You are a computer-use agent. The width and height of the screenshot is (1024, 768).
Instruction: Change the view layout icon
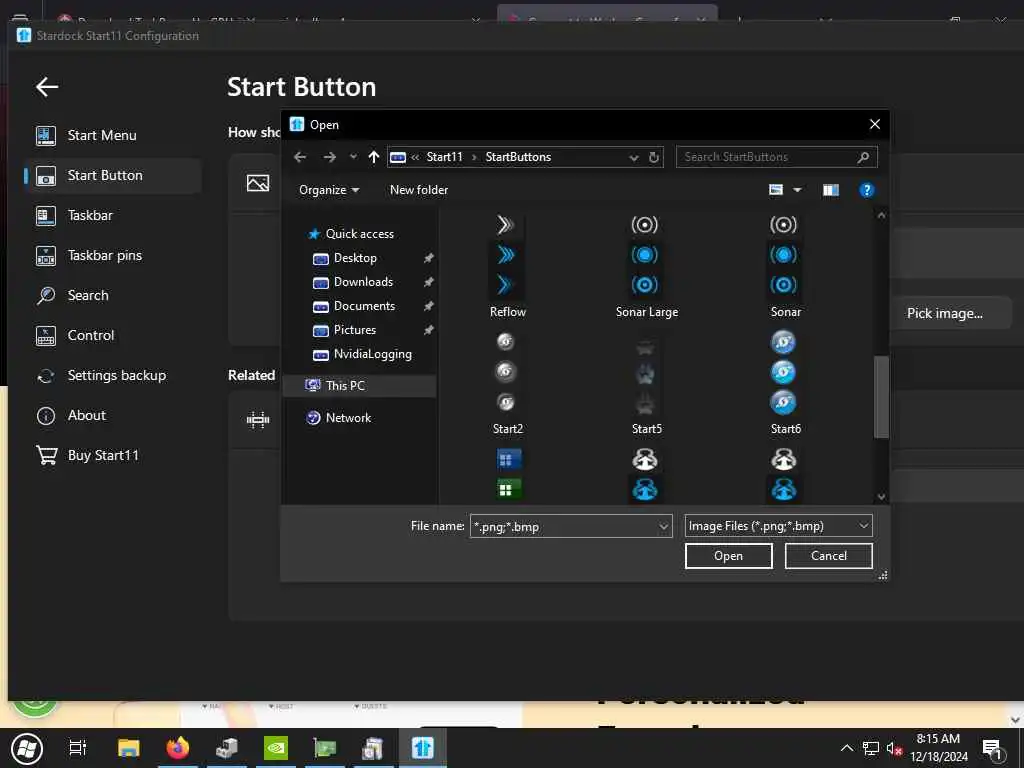point(776,190)
